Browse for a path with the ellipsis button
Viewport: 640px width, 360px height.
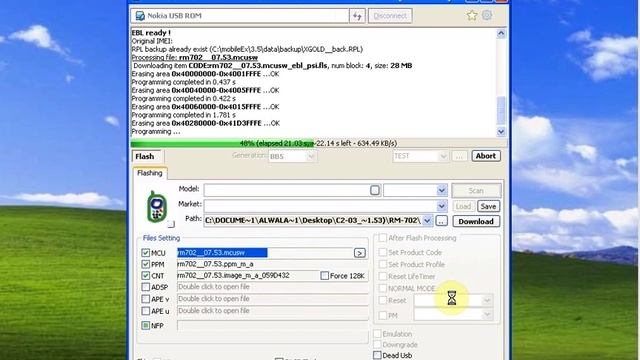pos(441,221)
